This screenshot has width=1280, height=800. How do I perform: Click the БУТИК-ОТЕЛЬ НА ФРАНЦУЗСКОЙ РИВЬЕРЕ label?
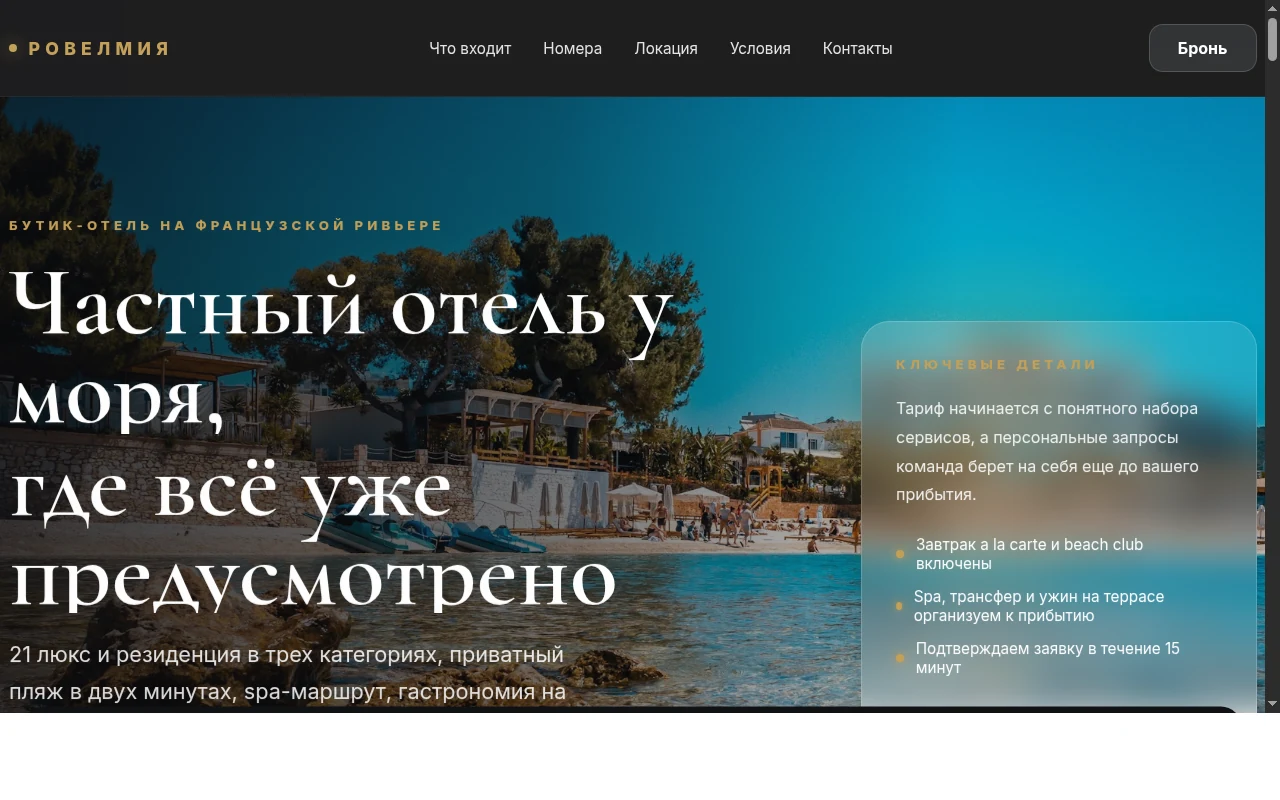pos(226,226)
